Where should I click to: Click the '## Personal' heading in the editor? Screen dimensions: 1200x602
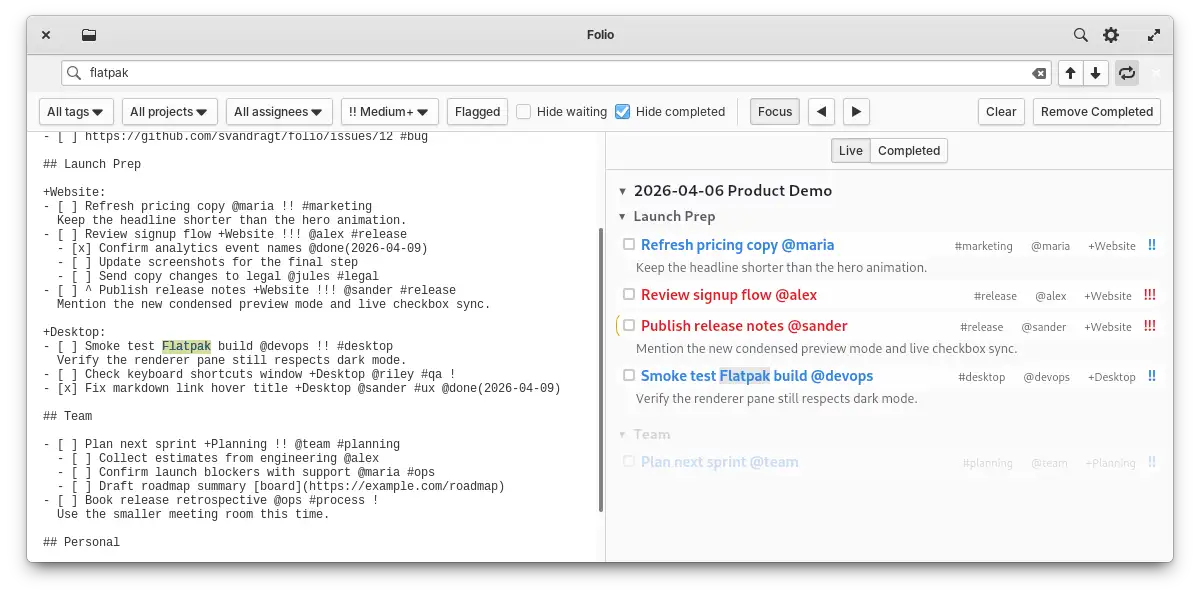pyautogui.click(x=81, y=542)
